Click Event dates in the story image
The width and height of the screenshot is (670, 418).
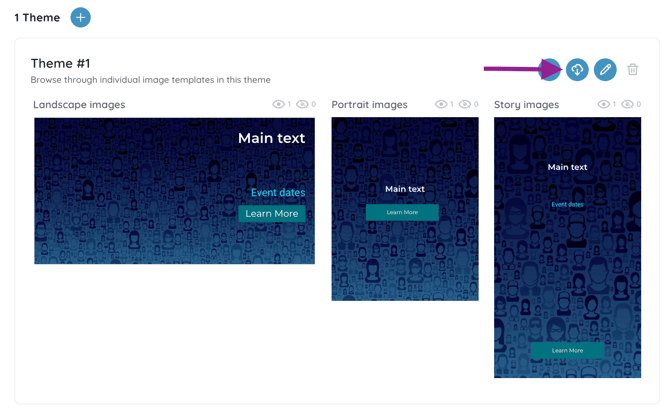567,204
